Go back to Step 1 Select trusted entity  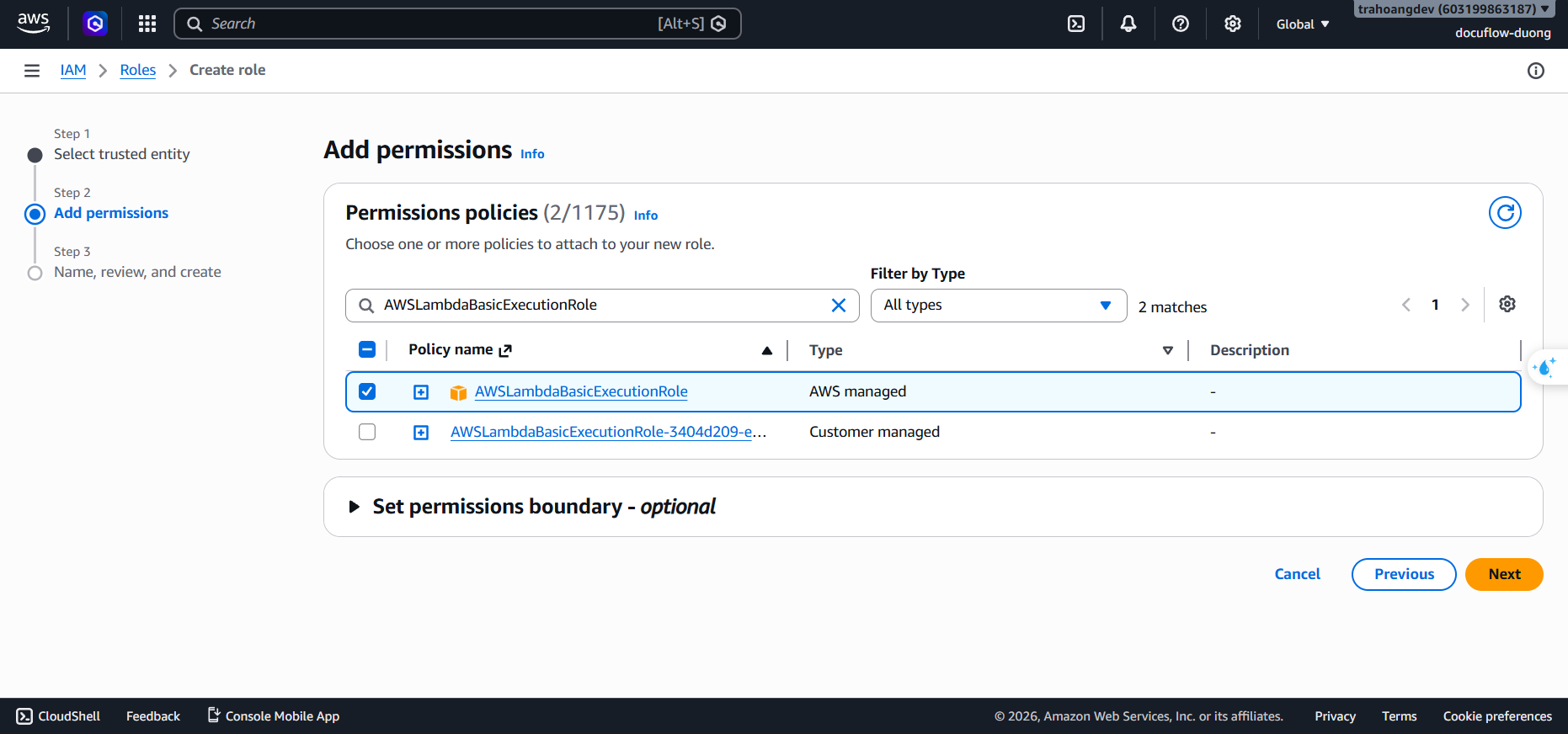tap(122, 154)
